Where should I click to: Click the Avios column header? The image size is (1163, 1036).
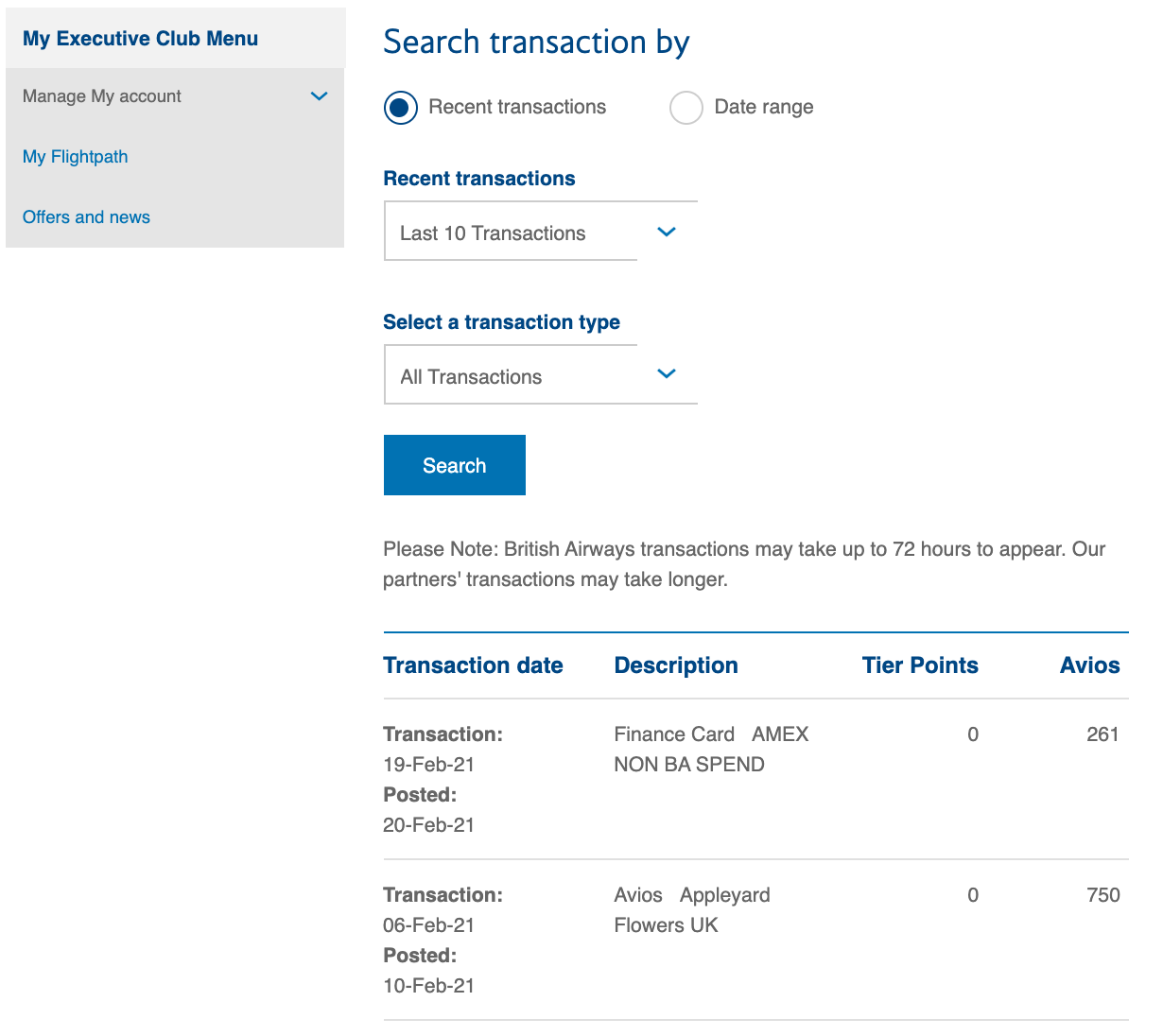1089,665
